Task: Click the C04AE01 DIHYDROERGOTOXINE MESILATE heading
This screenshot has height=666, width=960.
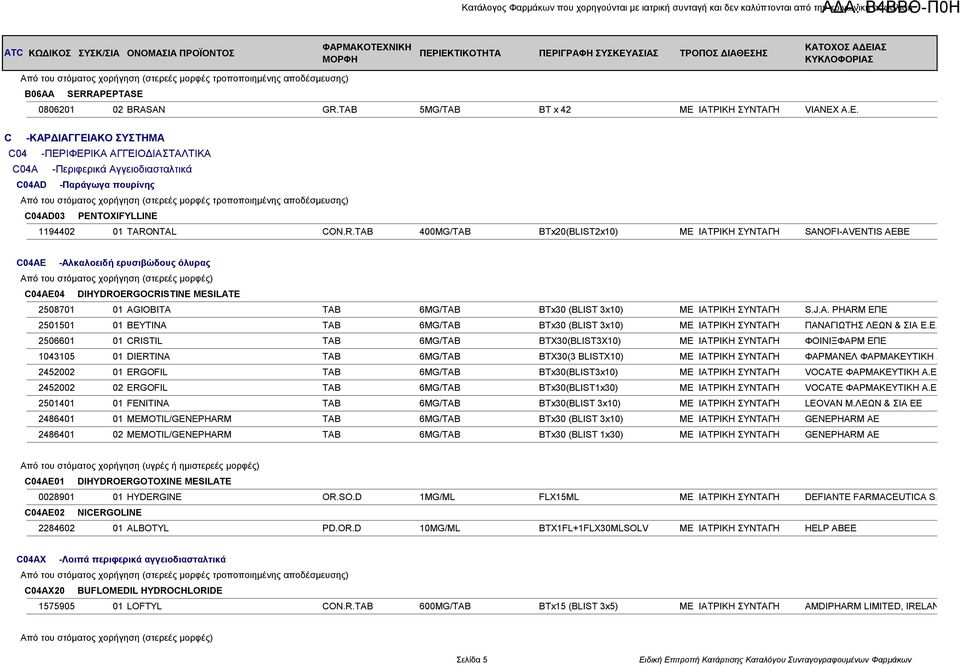Action: pos(128,481)
